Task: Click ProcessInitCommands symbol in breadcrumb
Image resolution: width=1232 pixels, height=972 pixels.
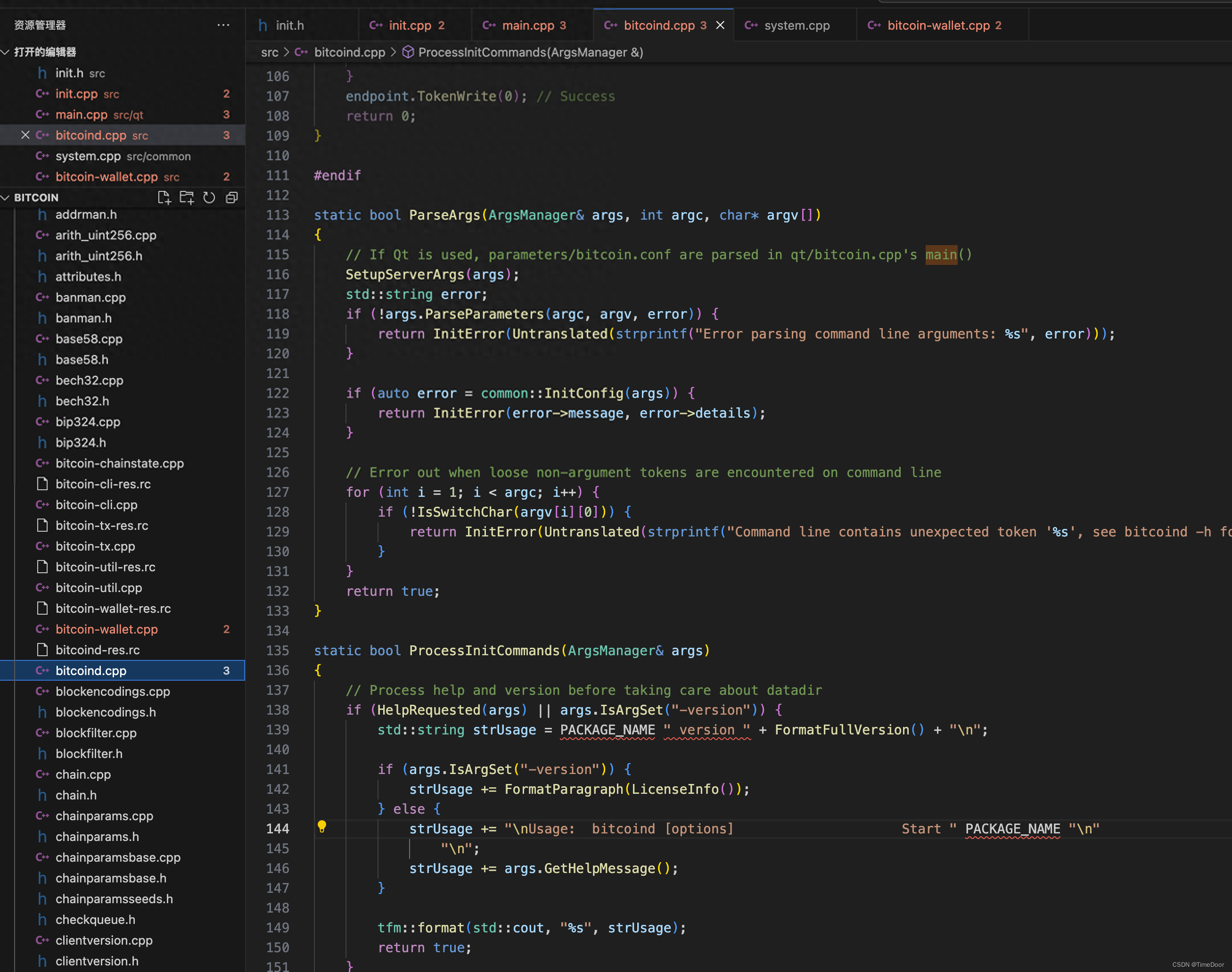Action: point(530,52)
